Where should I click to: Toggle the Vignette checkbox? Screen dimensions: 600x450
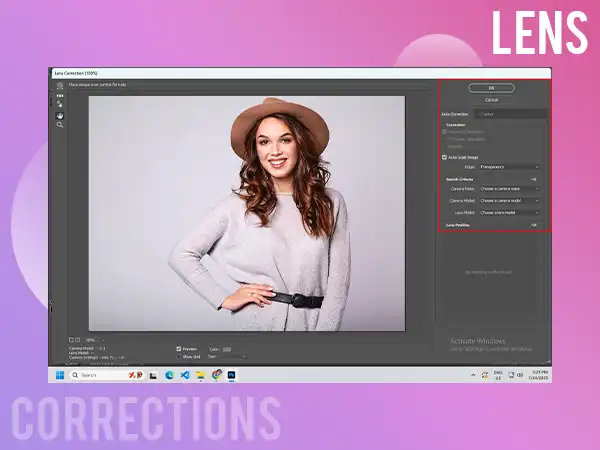tap(444, 147)
